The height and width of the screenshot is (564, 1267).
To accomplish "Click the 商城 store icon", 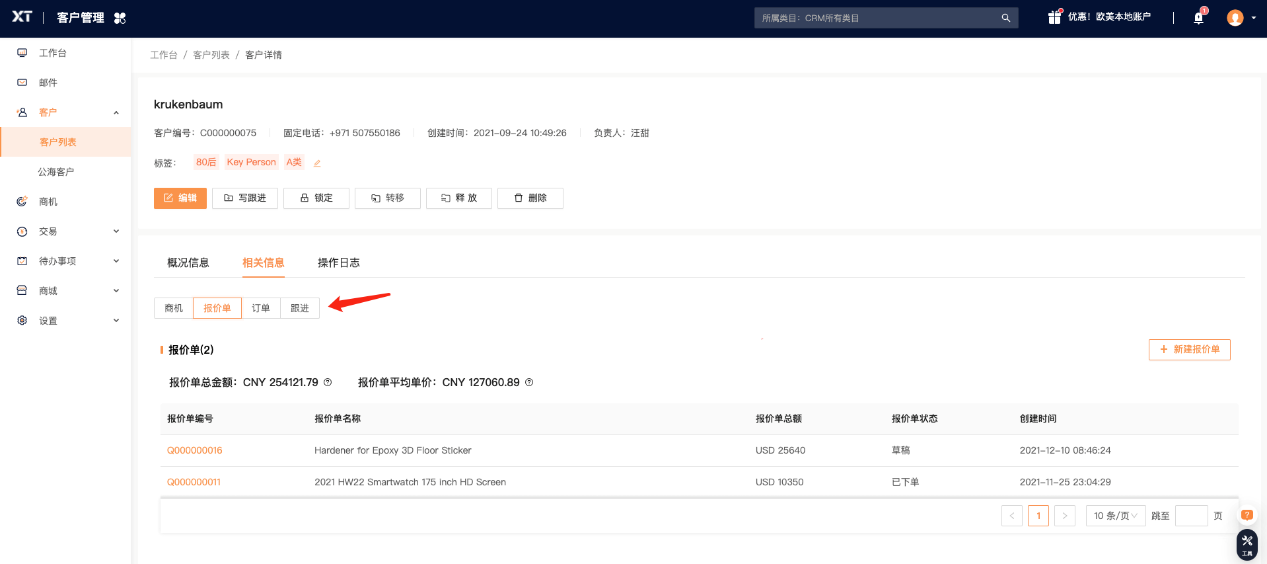I will click(22, 291).
